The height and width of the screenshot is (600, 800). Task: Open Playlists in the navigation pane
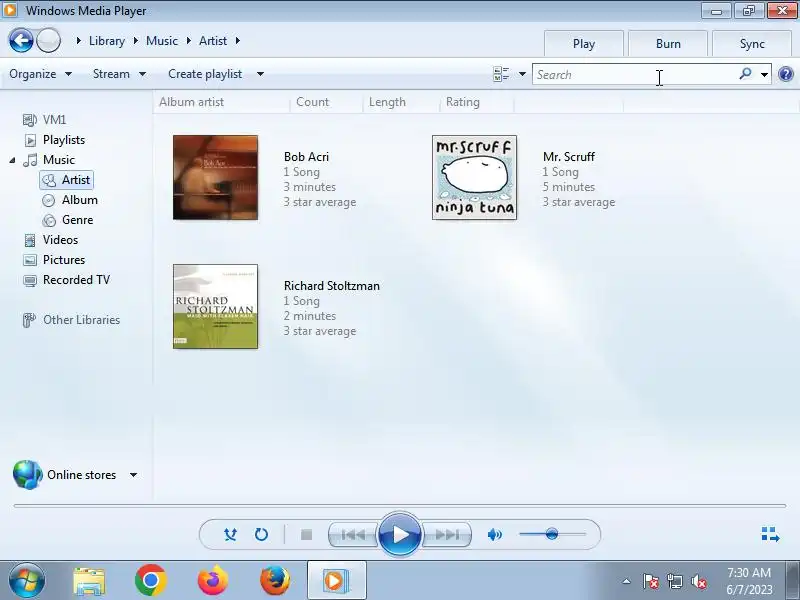(x=54, y=140)
